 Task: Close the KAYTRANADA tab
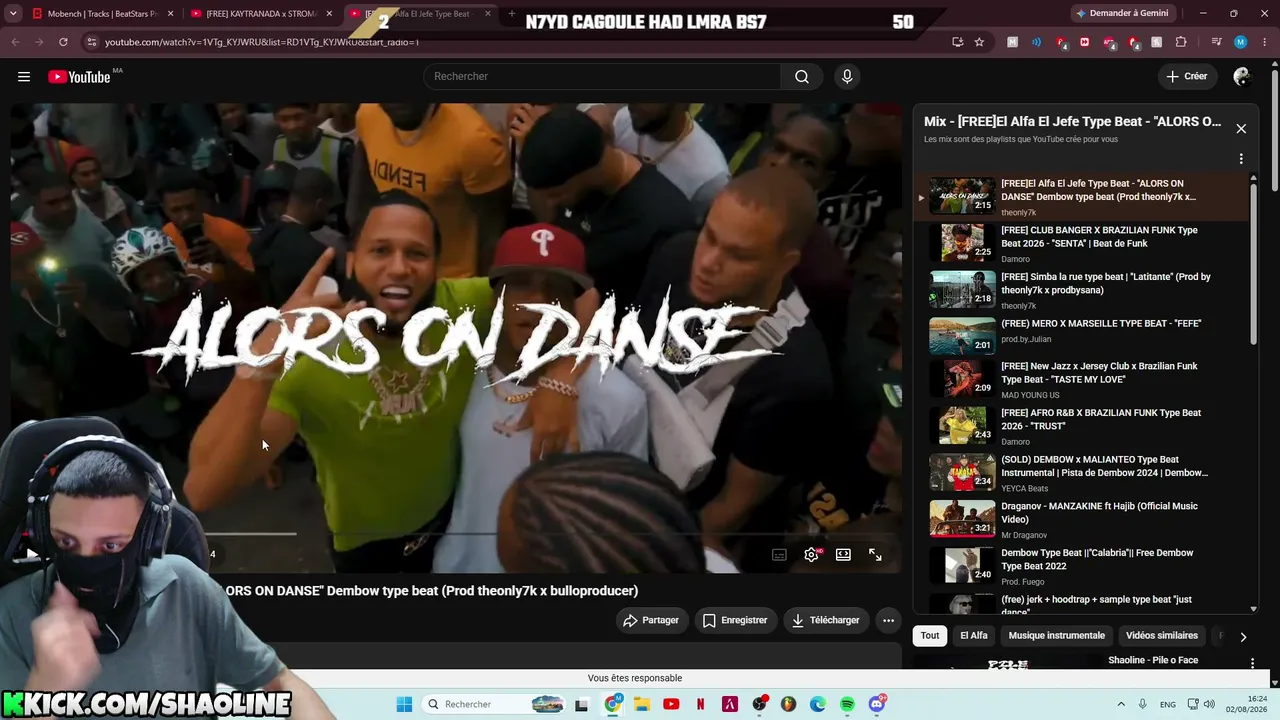point(329,14)
